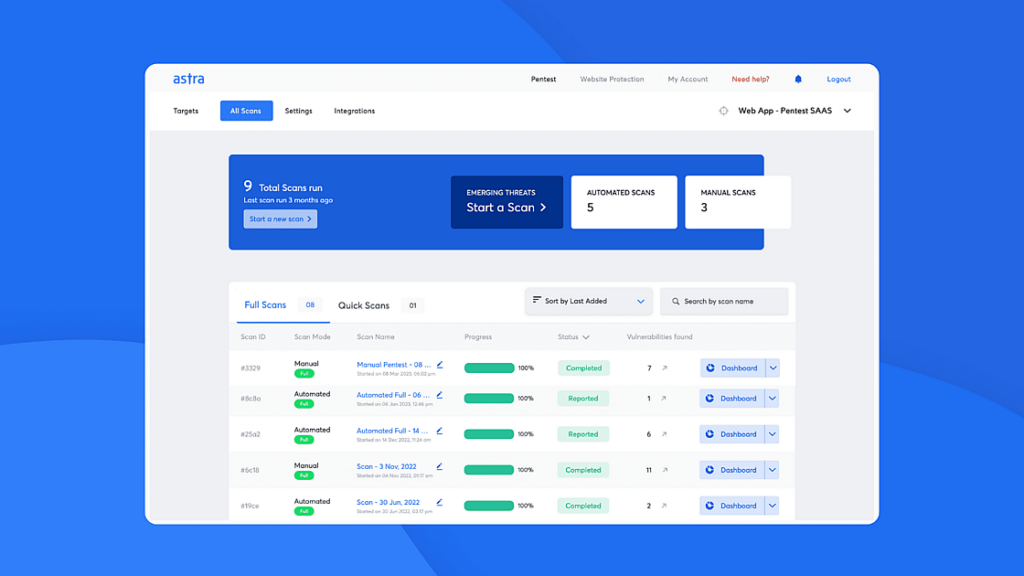The height and width of the screenshot is (576, 1024).
Task: Click the Manual Scans card
Action: (x=738, y=202)
